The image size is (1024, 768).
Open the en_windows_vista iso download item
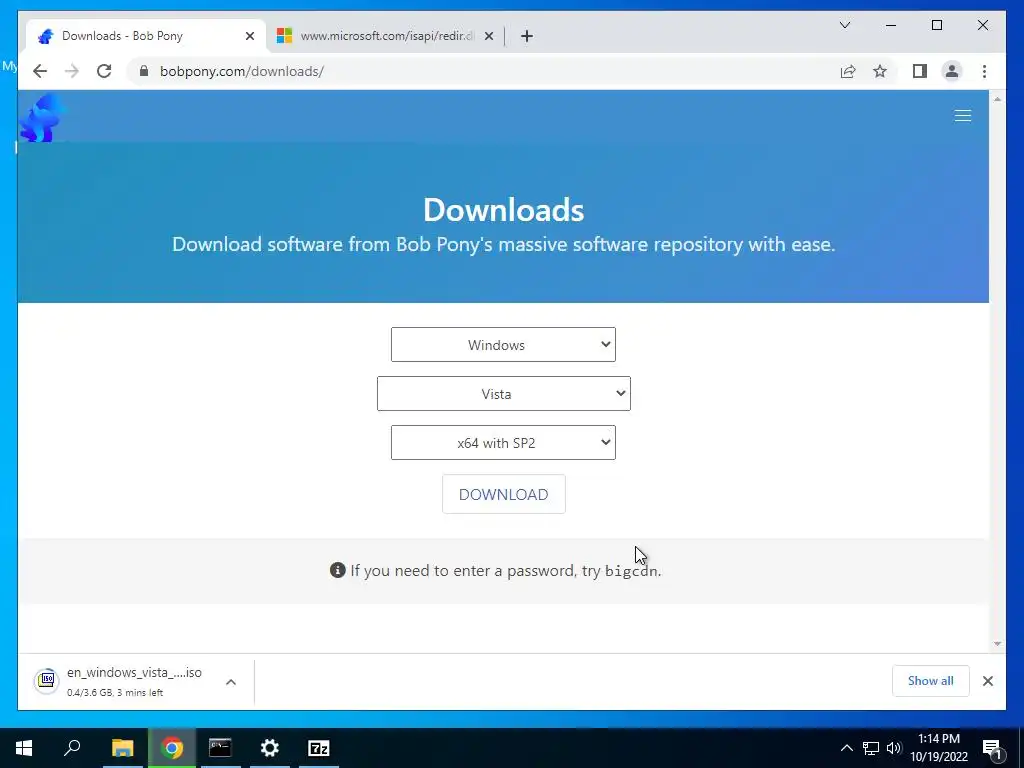(134, 681)
